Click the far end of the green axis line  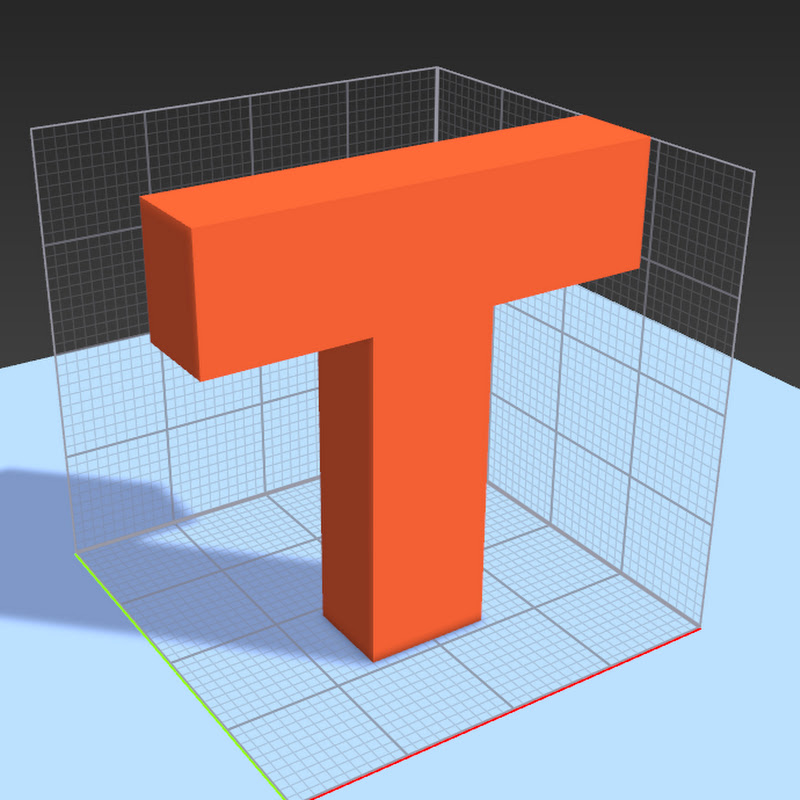point(77,551)
